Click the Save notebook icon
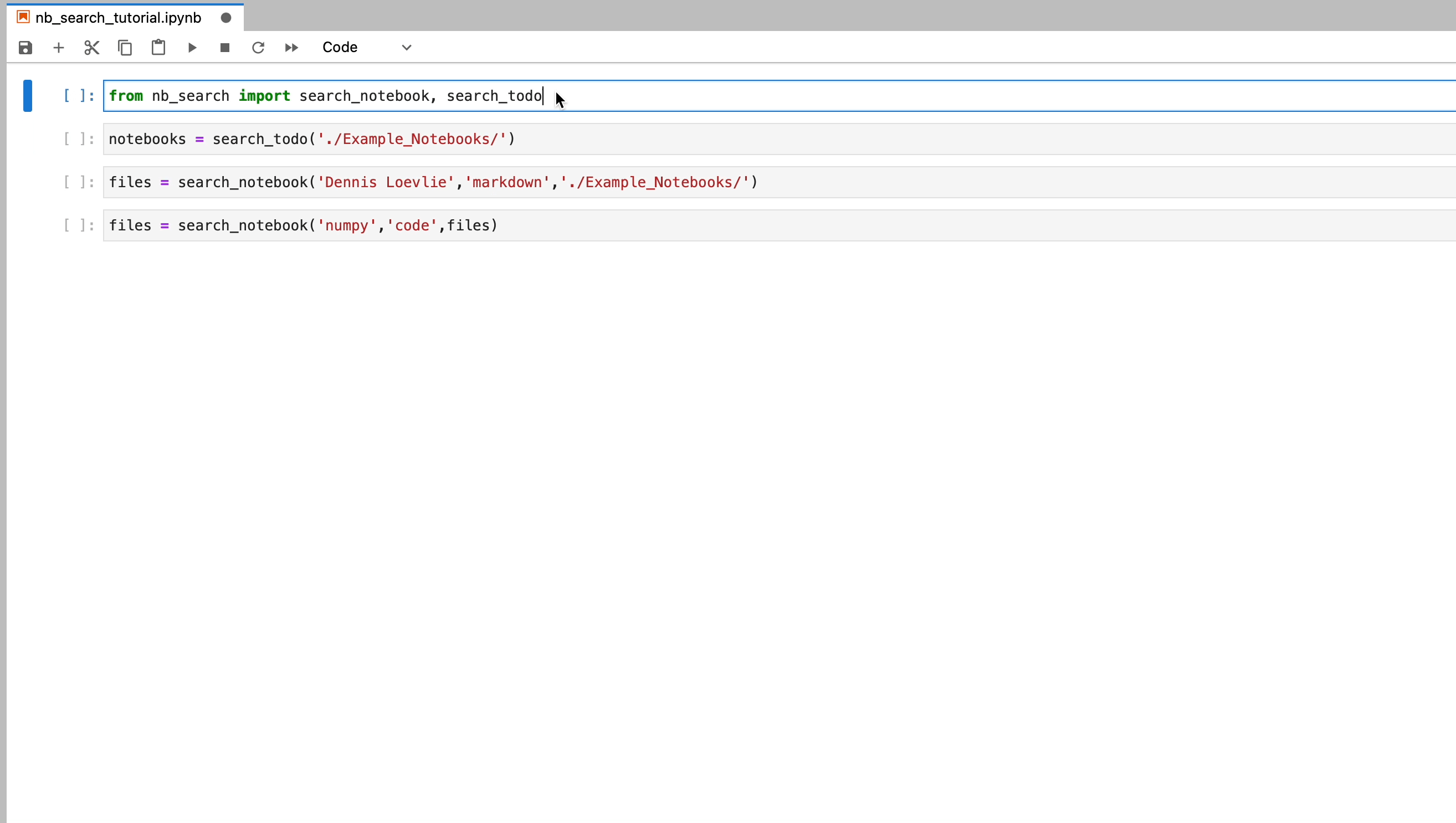 (x=25, y=48)
